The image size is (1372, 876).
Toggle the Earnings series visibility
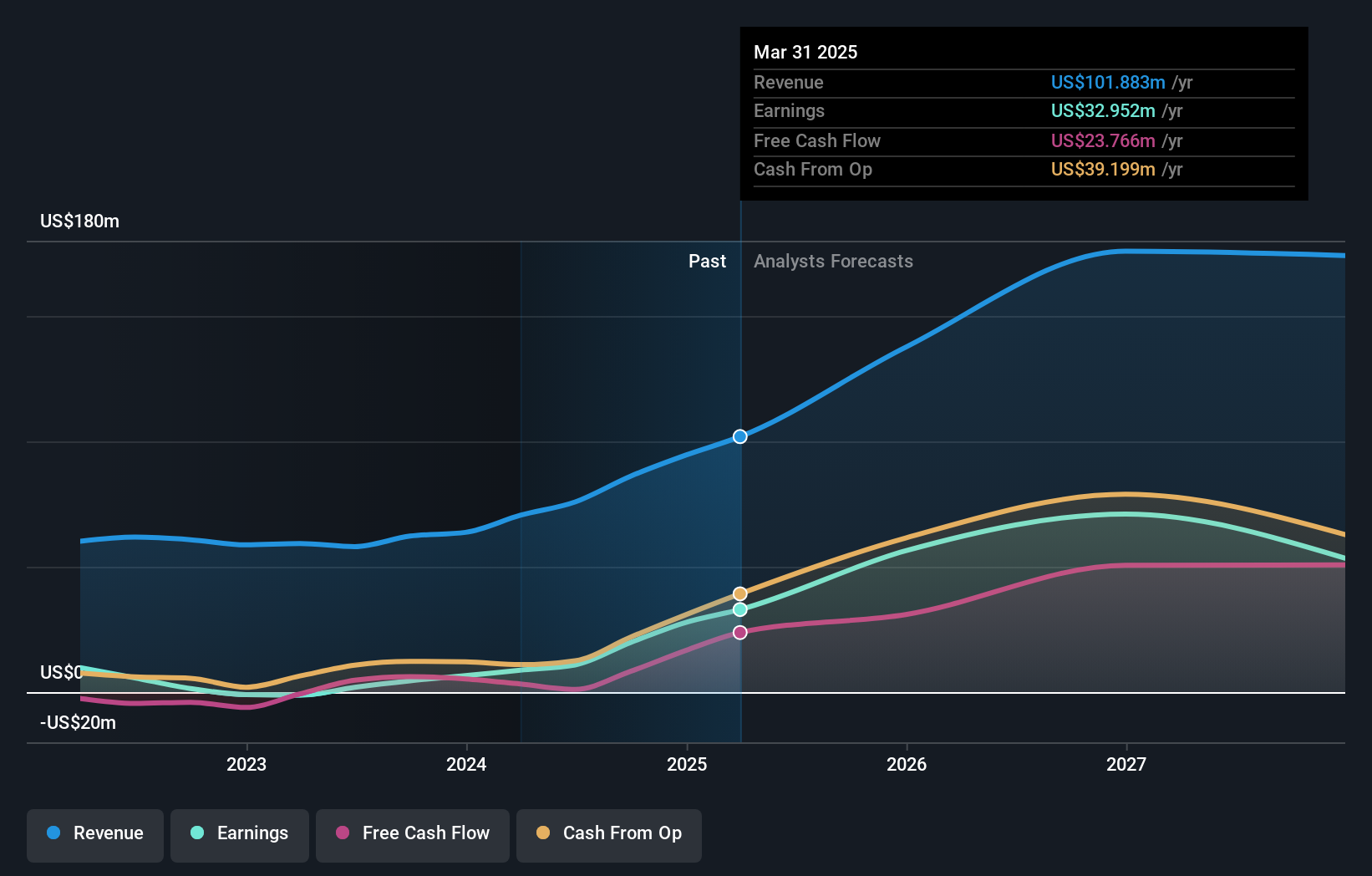pos(240,833)
